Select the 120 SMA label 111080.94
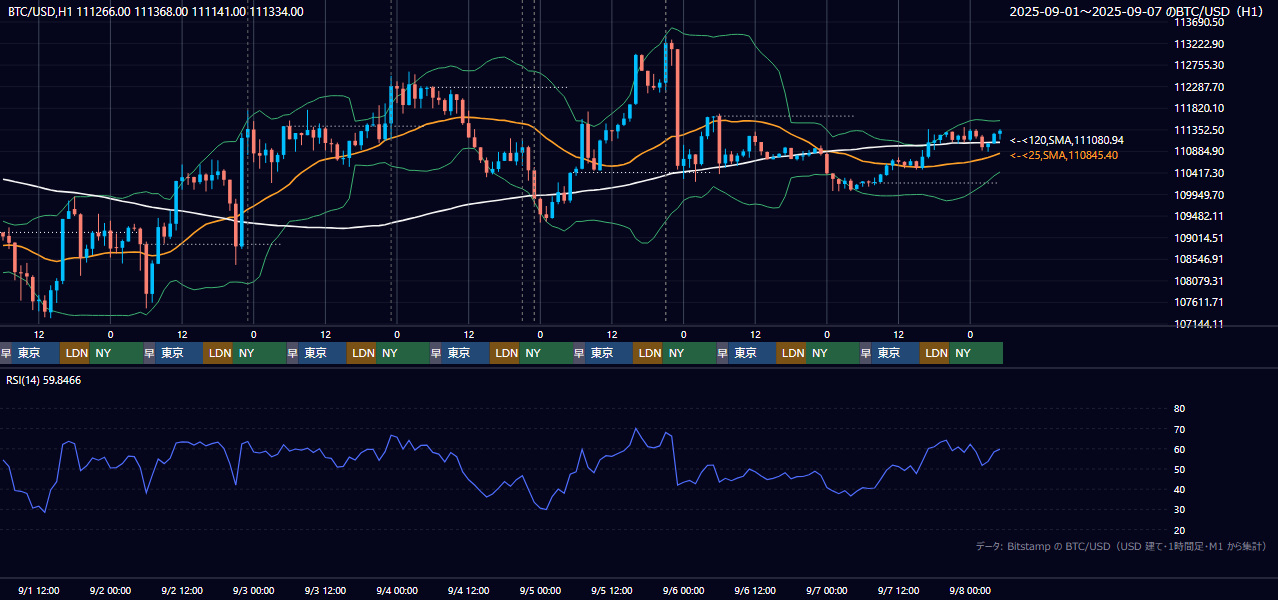Screen dimensions: 1278x600 click(x=1067, y=141)
